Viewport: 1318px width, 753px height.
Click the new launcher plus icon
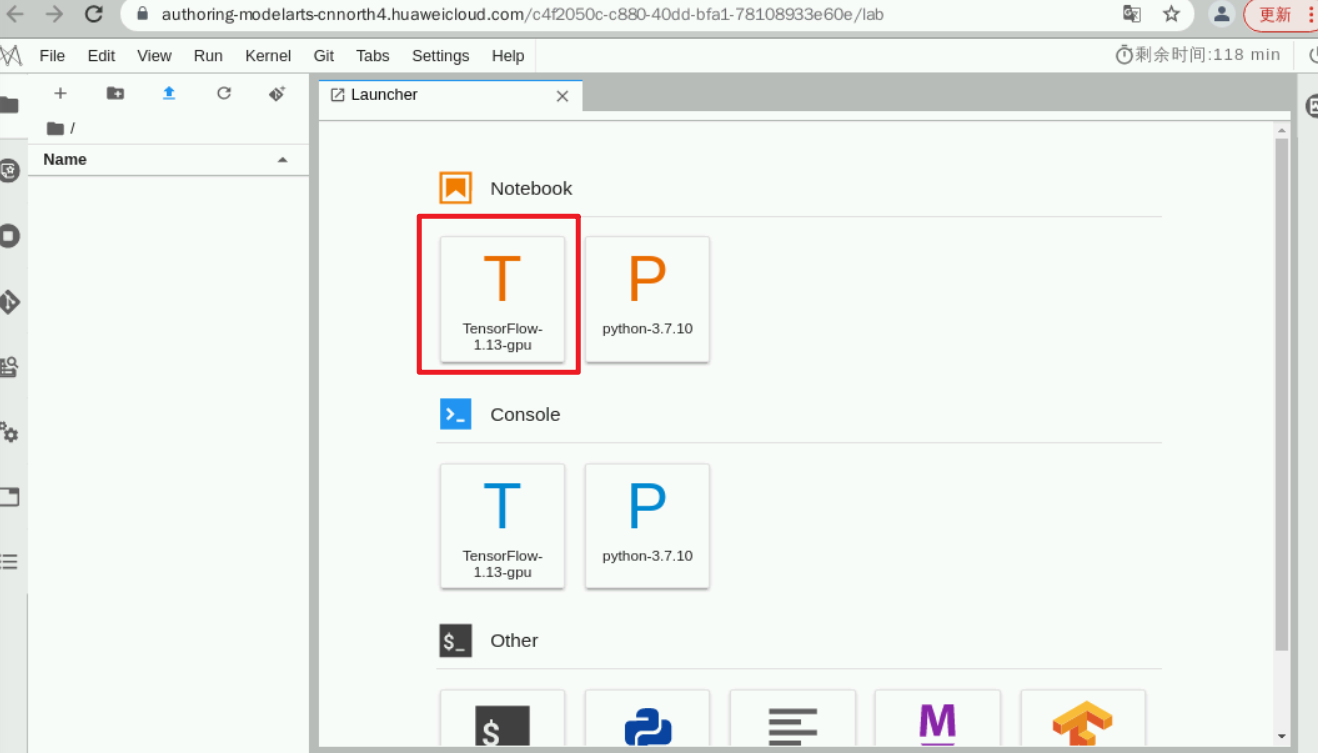60,93
